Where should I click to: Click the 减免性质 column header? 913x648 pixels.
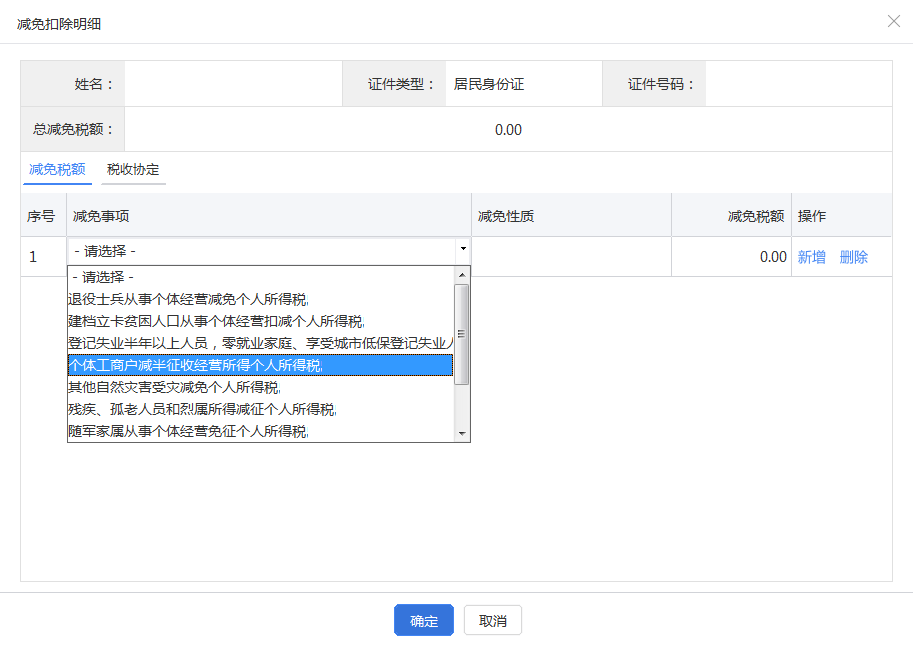[571, 216]
